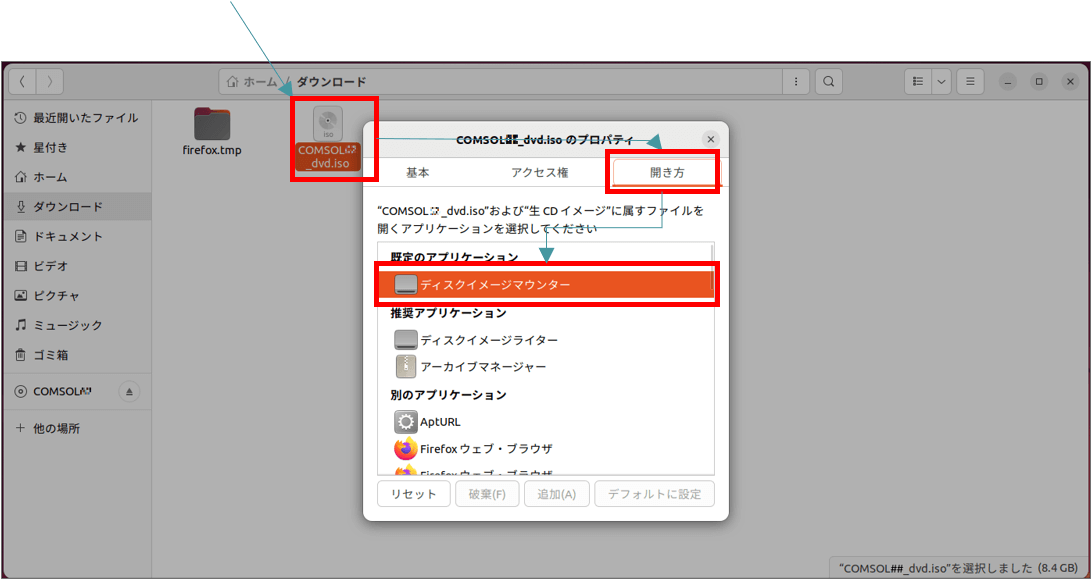1091x580 pixels.
Task: Switch to the 基本 tab
Action: point(417,172)
